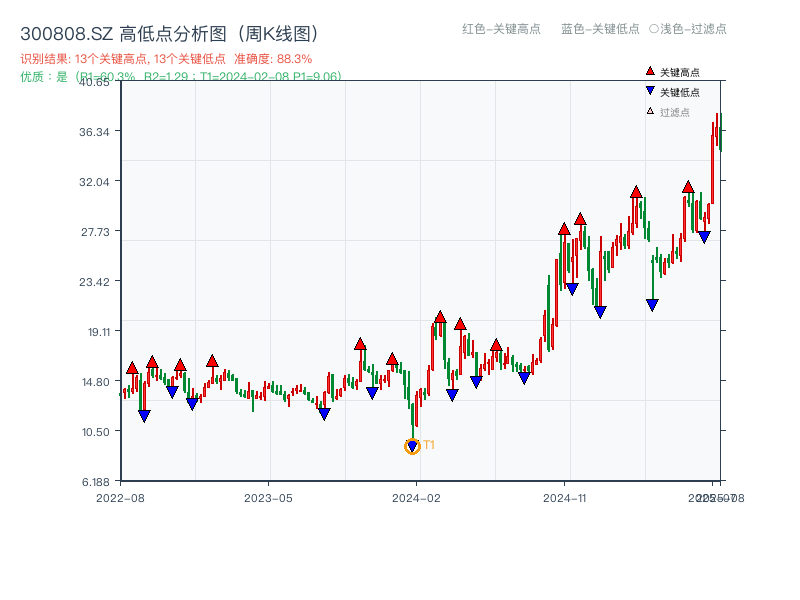
Task: Toggle the 红色-关键高点 header legend entry
Action: pyautogui.click(x=501, y=29)
